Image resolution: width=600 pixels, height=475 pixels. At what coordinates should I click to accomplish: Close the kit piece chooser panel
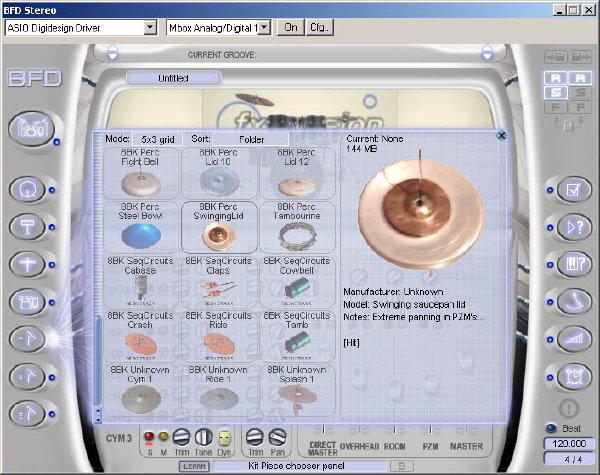[x=501, y=135]
